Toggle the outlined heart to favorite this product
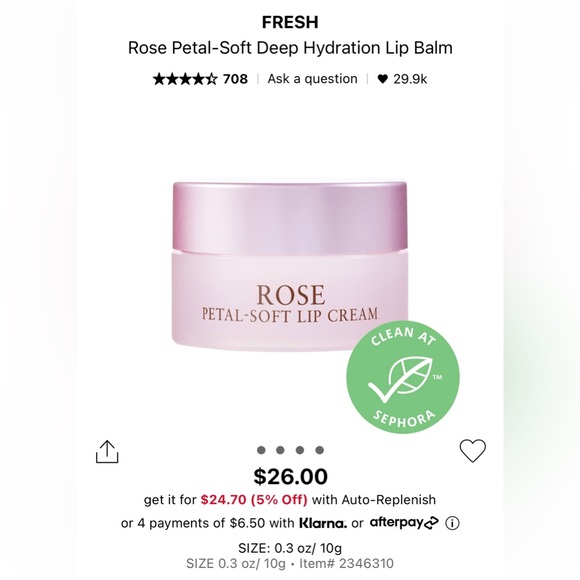The width and height of the screenshot is (580, 580). tap(472, 451)
